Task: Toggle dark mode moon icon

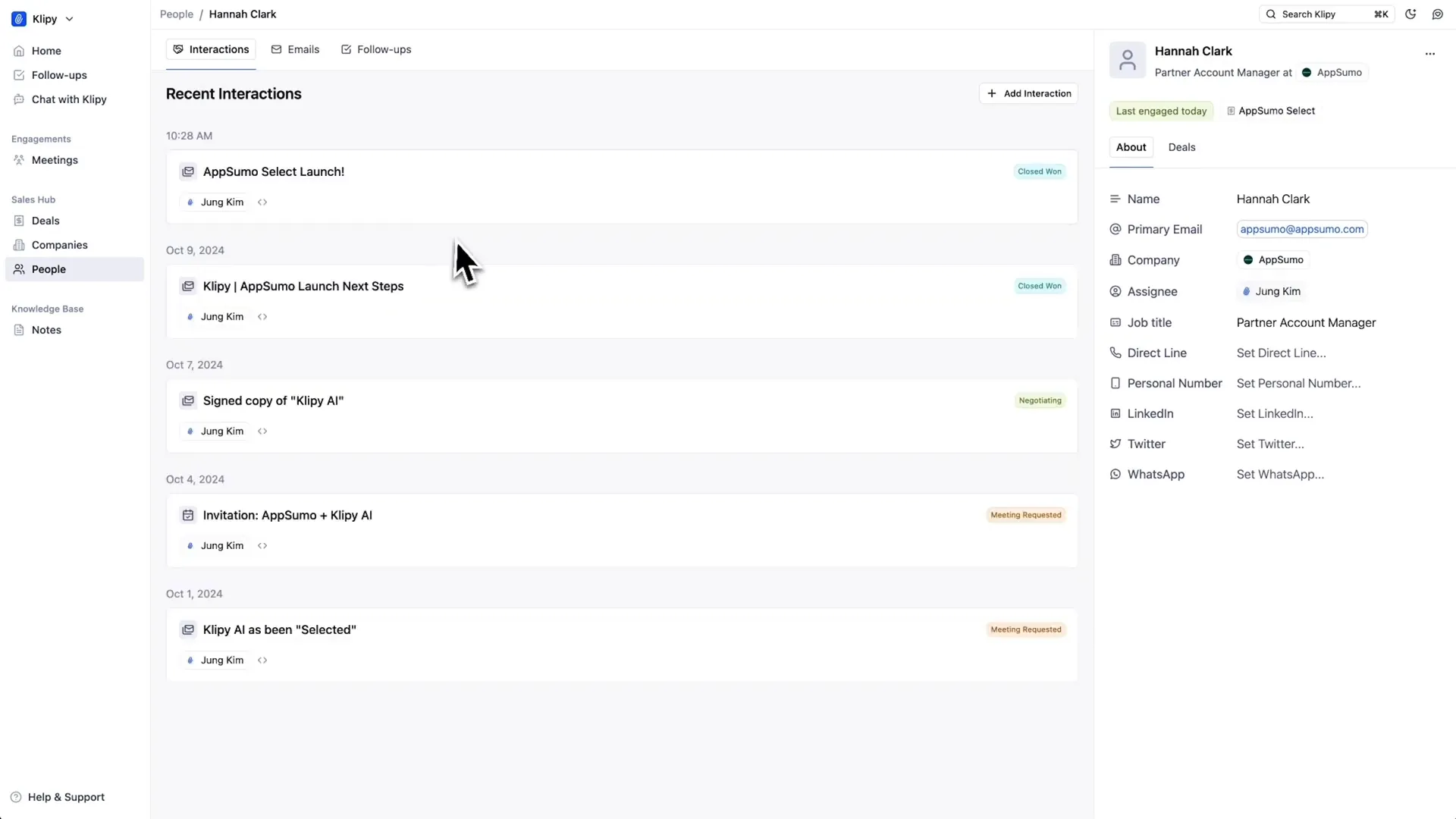Action: pyautogui.click(x=1410, y=14)
